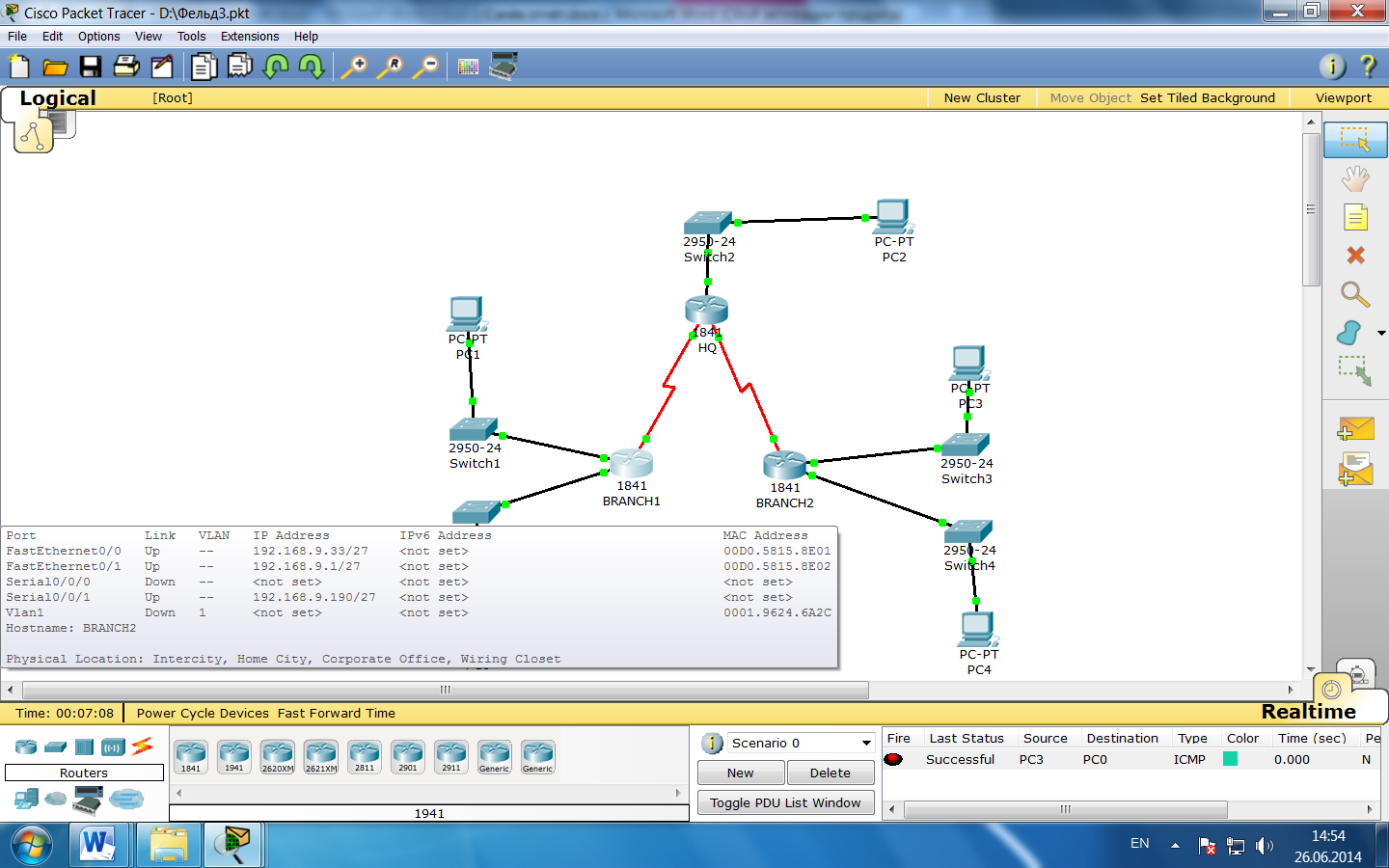
Task: Choose the Draw Polygon shape tool
Action: (x=1349, y=333)
